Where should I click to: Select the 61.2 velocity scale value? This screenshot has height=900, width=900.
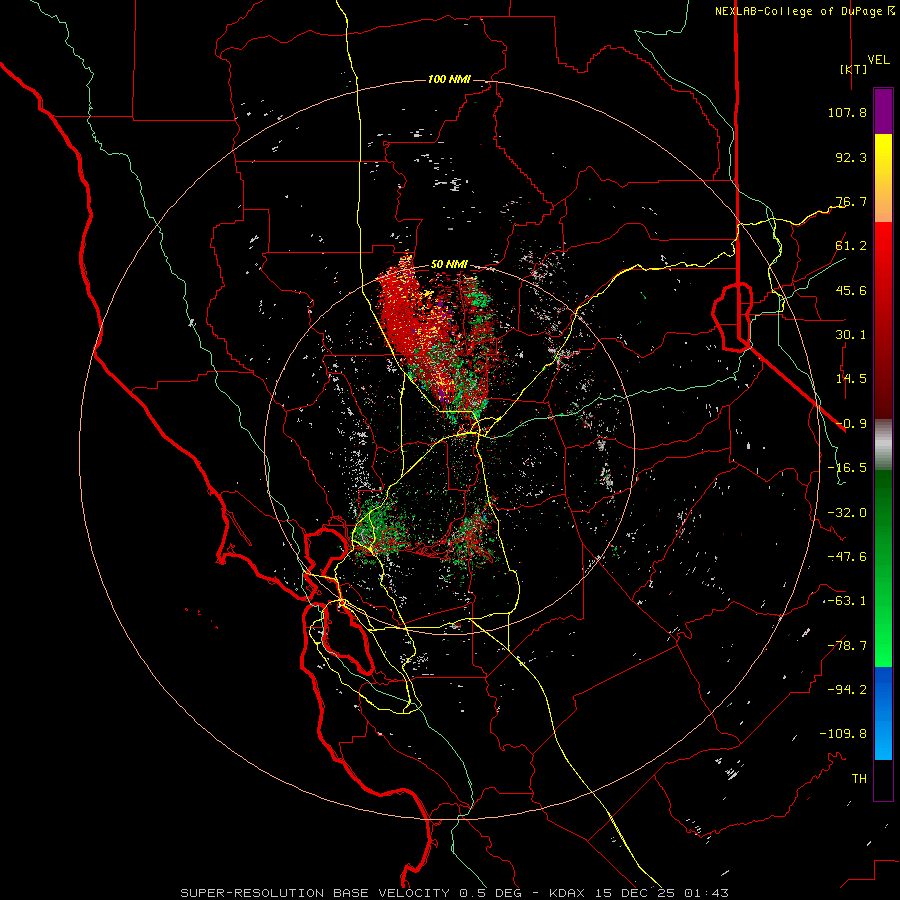tap(851, 246)
